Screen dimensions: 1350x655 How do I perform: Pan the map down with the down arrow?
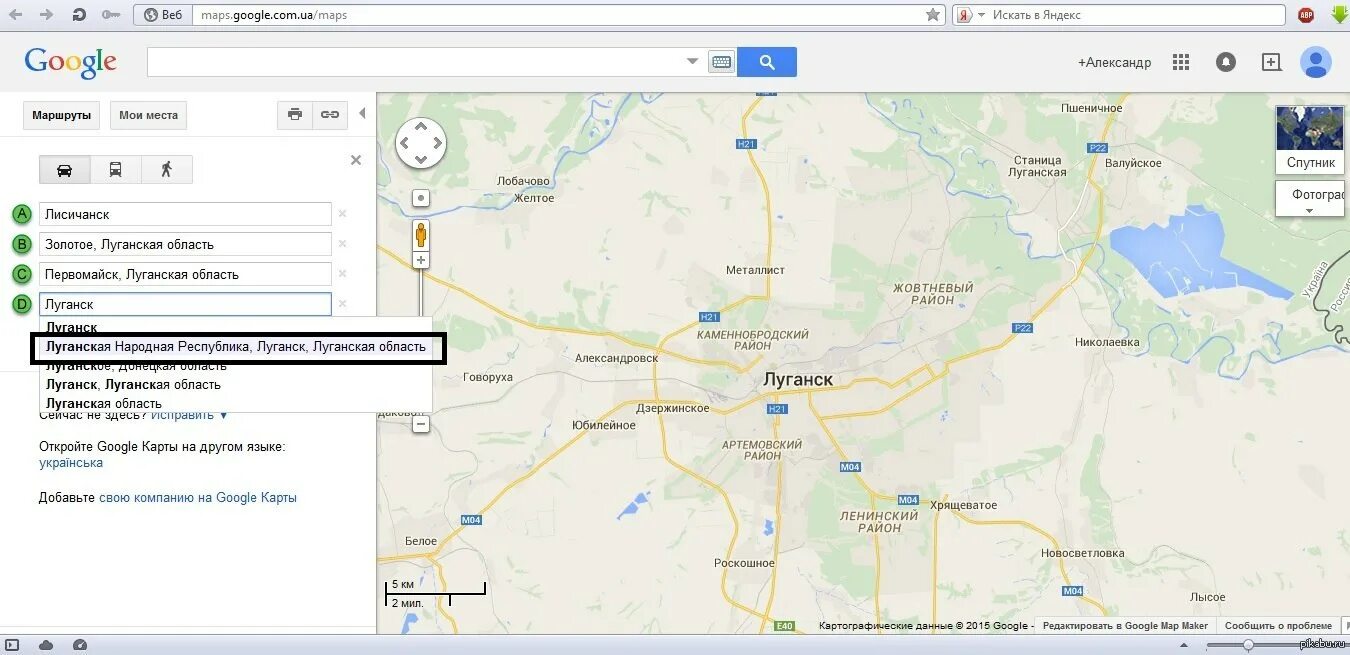(421, 160)
